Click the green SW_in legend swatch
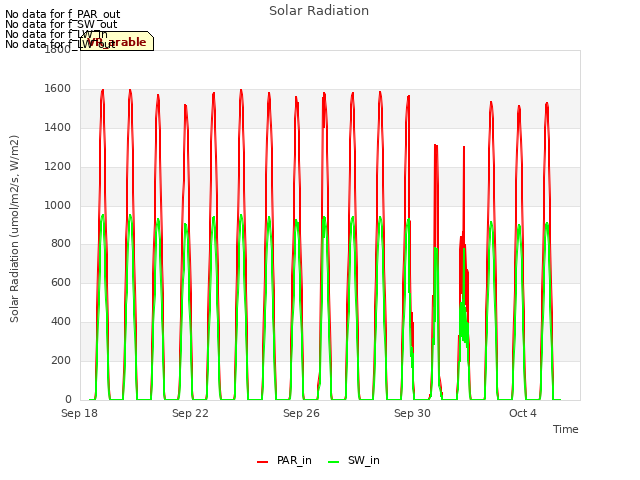Screen dimensions: 640x480 [x=333, y=462]
